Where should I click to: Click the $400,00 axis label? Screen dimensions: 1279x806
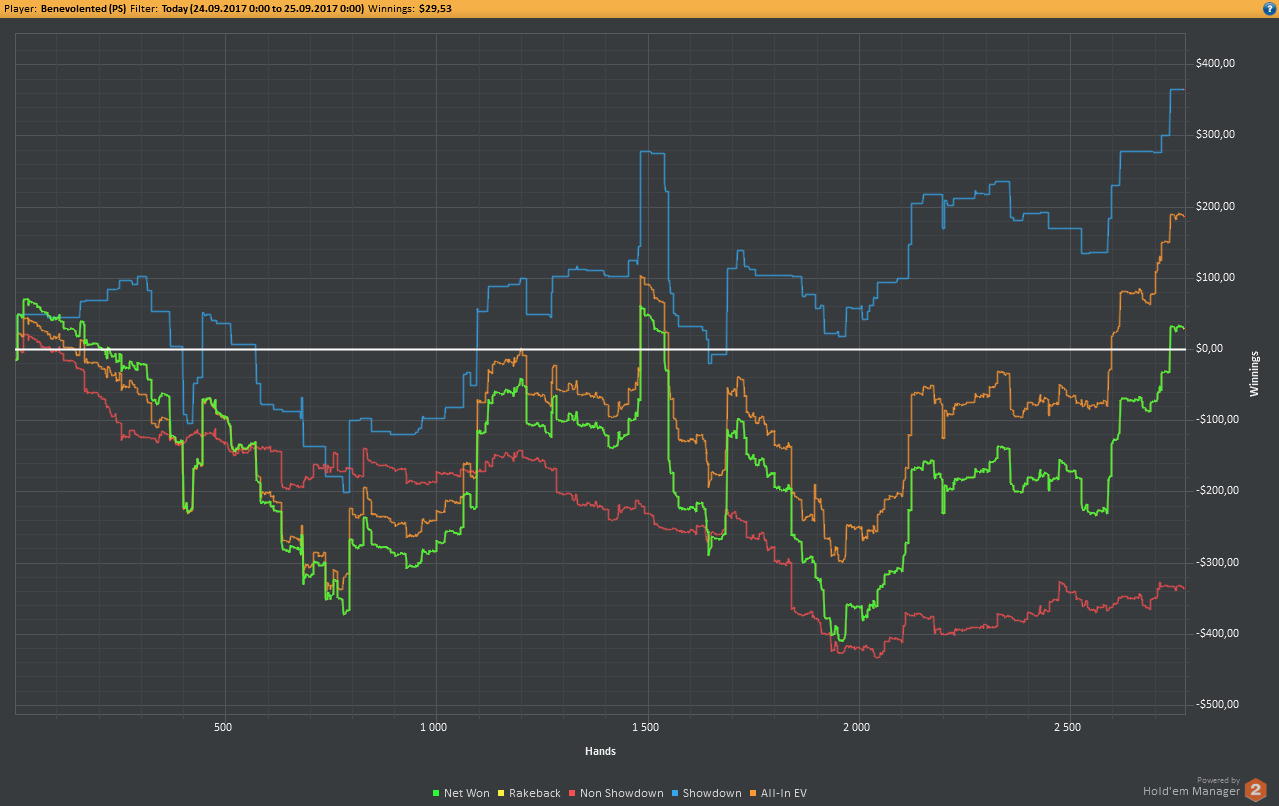point(1215,64)
